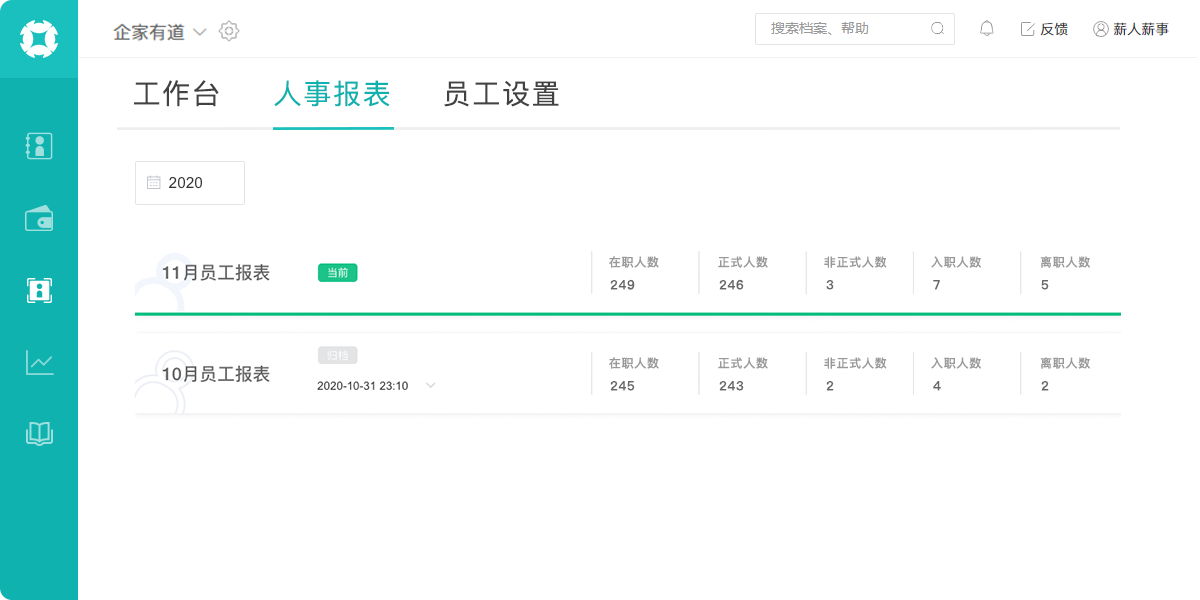Click the app logo at top left
Image resolution: width=1200 pixels, height=600 pixels.
39,39
